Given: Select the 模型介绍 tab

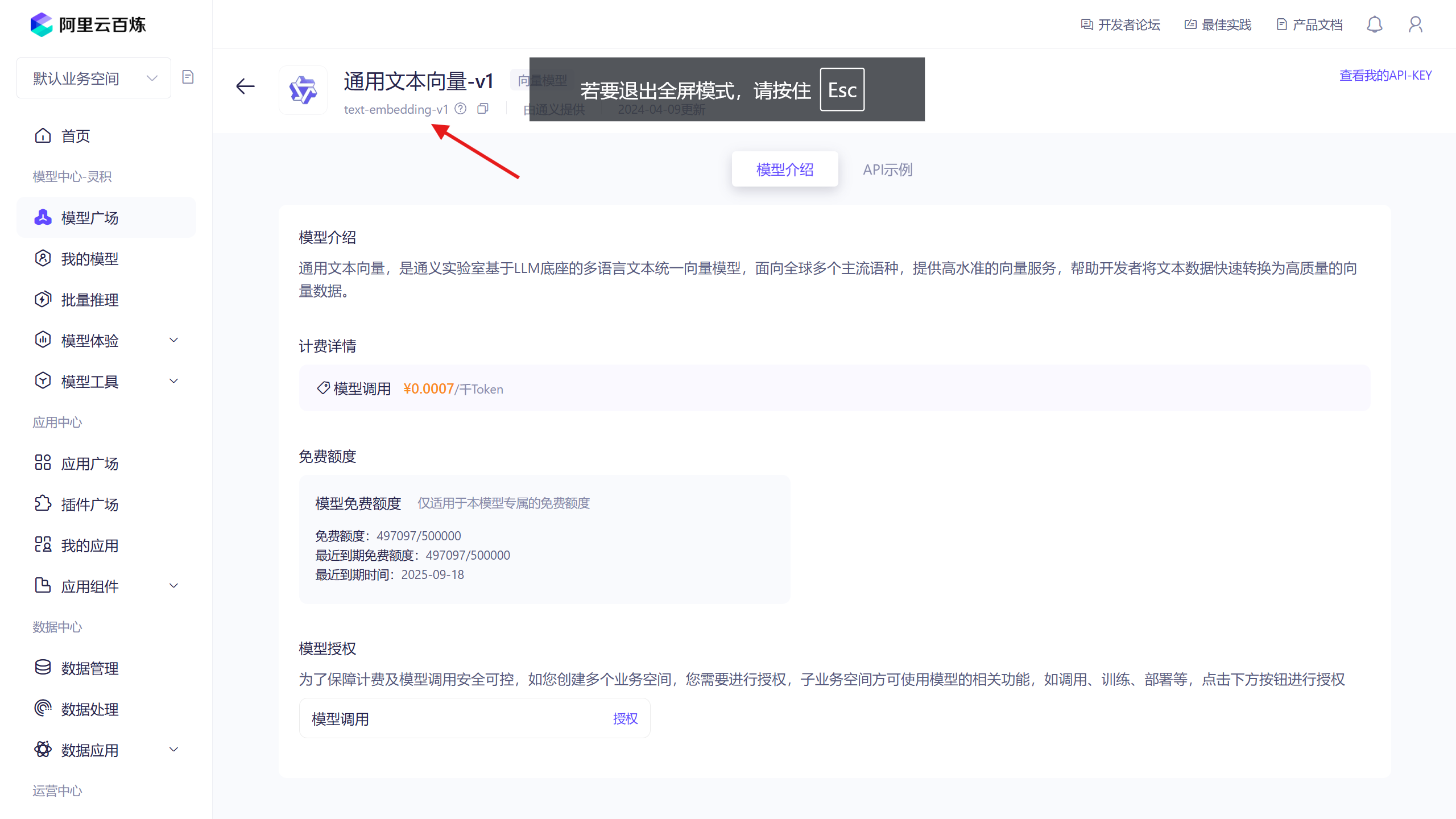Looking at the screenshot, I should tap(784, 169).
